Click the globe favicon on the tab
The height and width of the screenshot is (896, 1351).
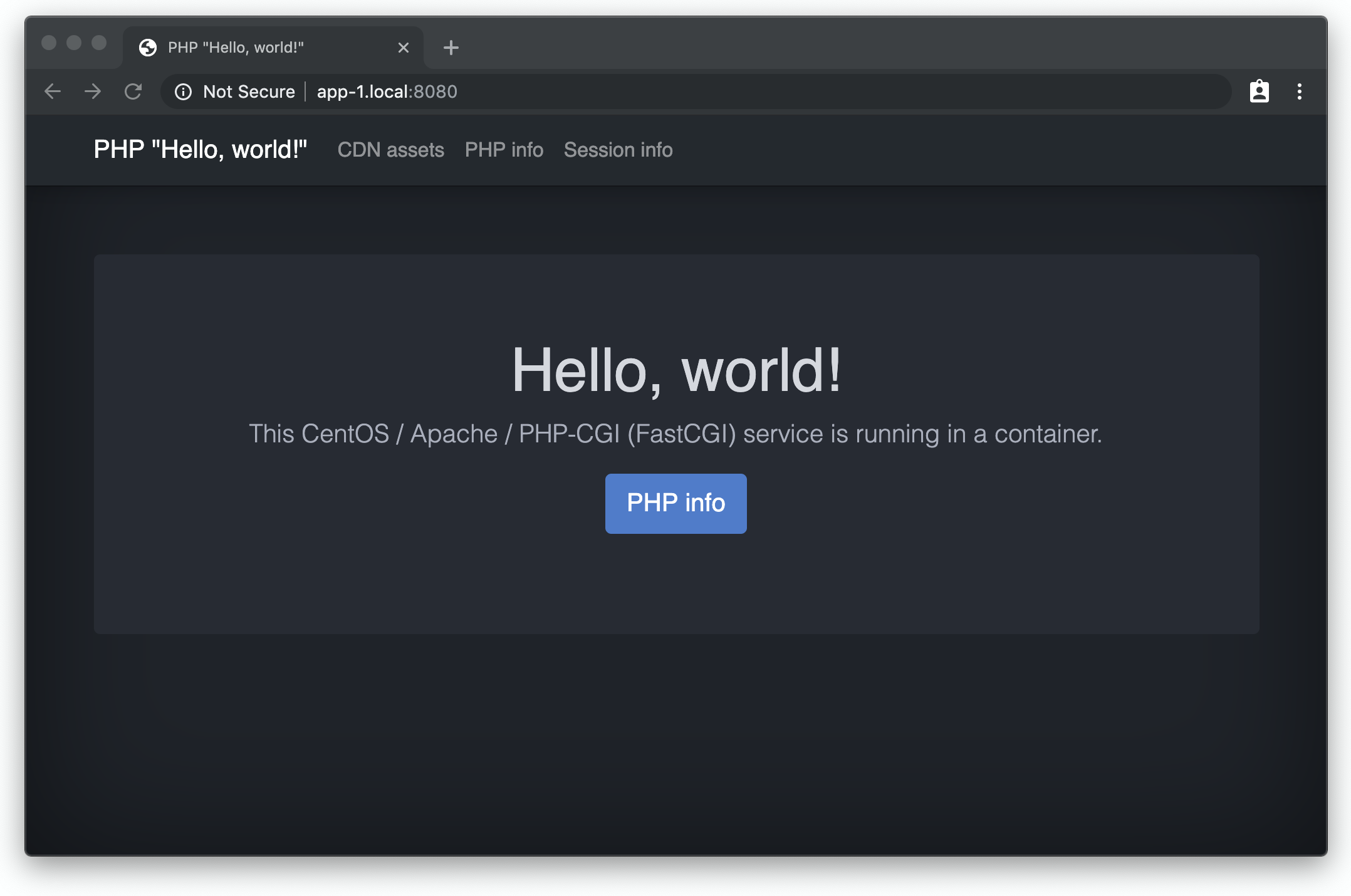coord(148,48)
